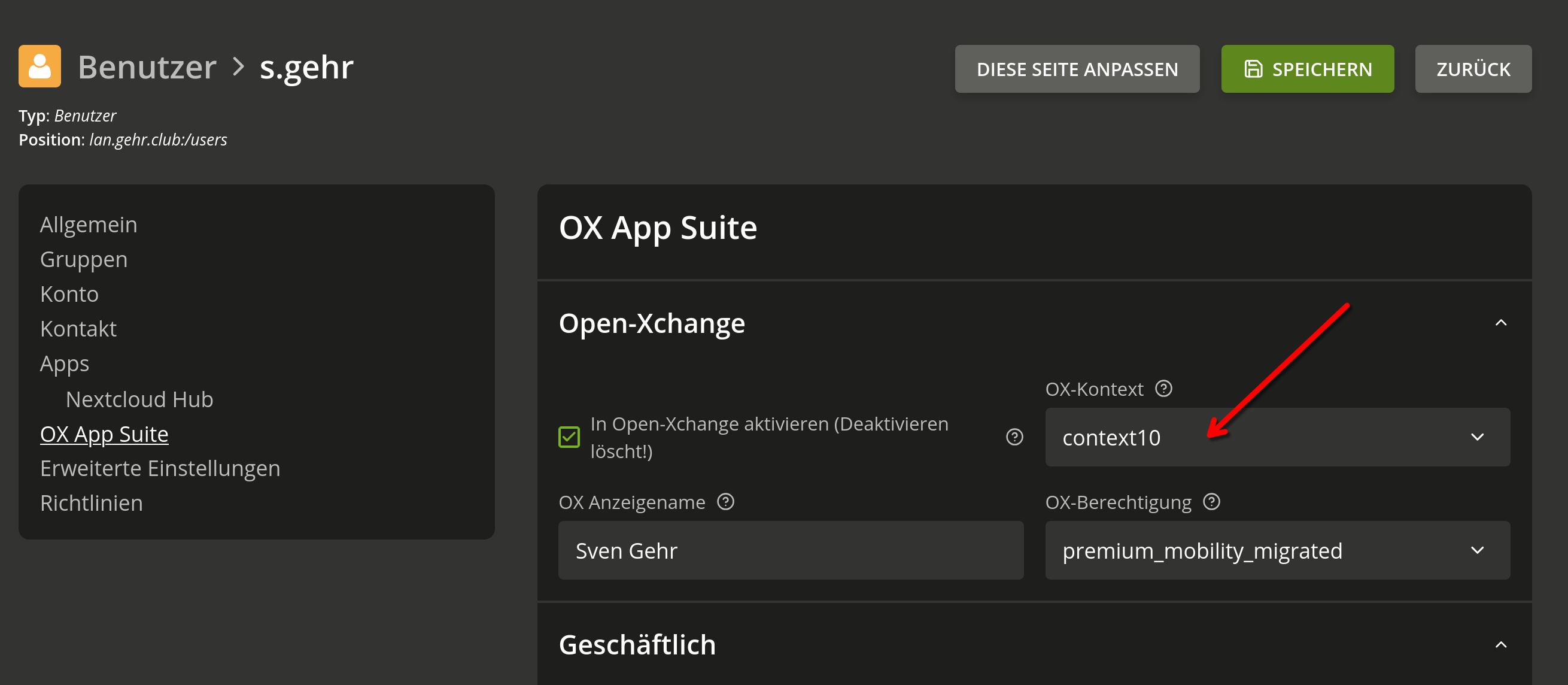Screen dimensions: 1568x685
Task: Open help icon next to OX-Kontext
Action: click(x=1163, y=389)
